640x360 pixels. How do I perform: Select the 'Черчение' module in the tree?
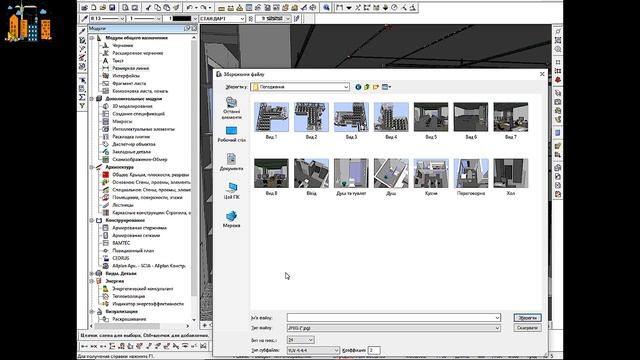122,45
